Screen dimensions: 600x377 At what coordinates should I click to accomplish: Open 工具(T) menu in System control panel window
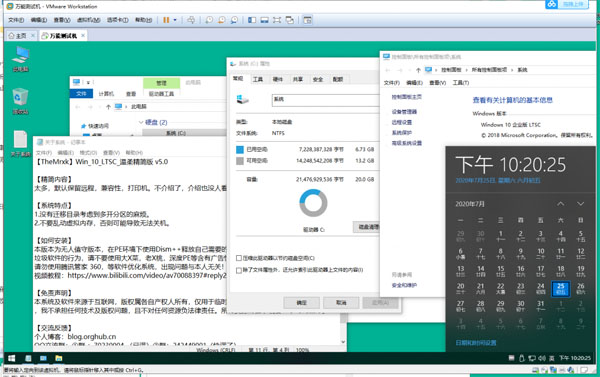click(461, 83)
